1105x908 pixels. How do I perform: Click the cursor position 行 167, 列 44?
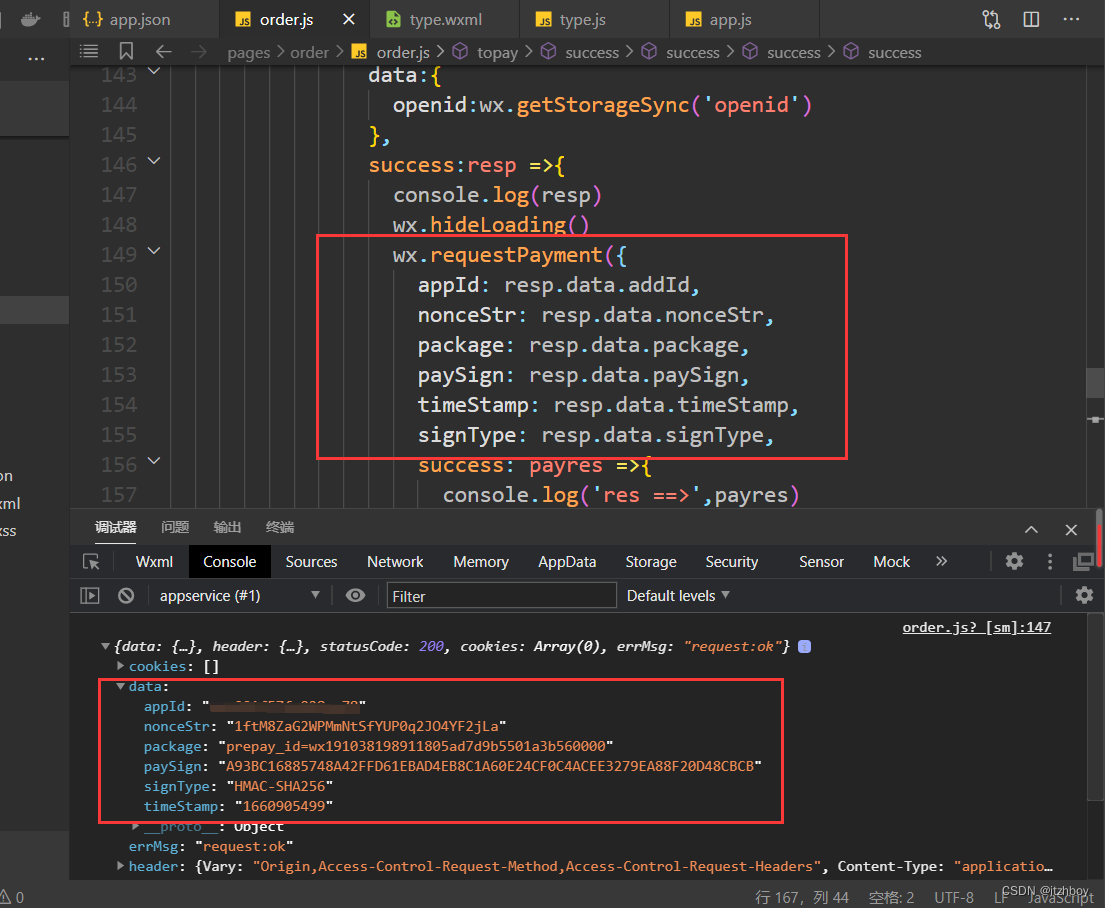(802, 897)
